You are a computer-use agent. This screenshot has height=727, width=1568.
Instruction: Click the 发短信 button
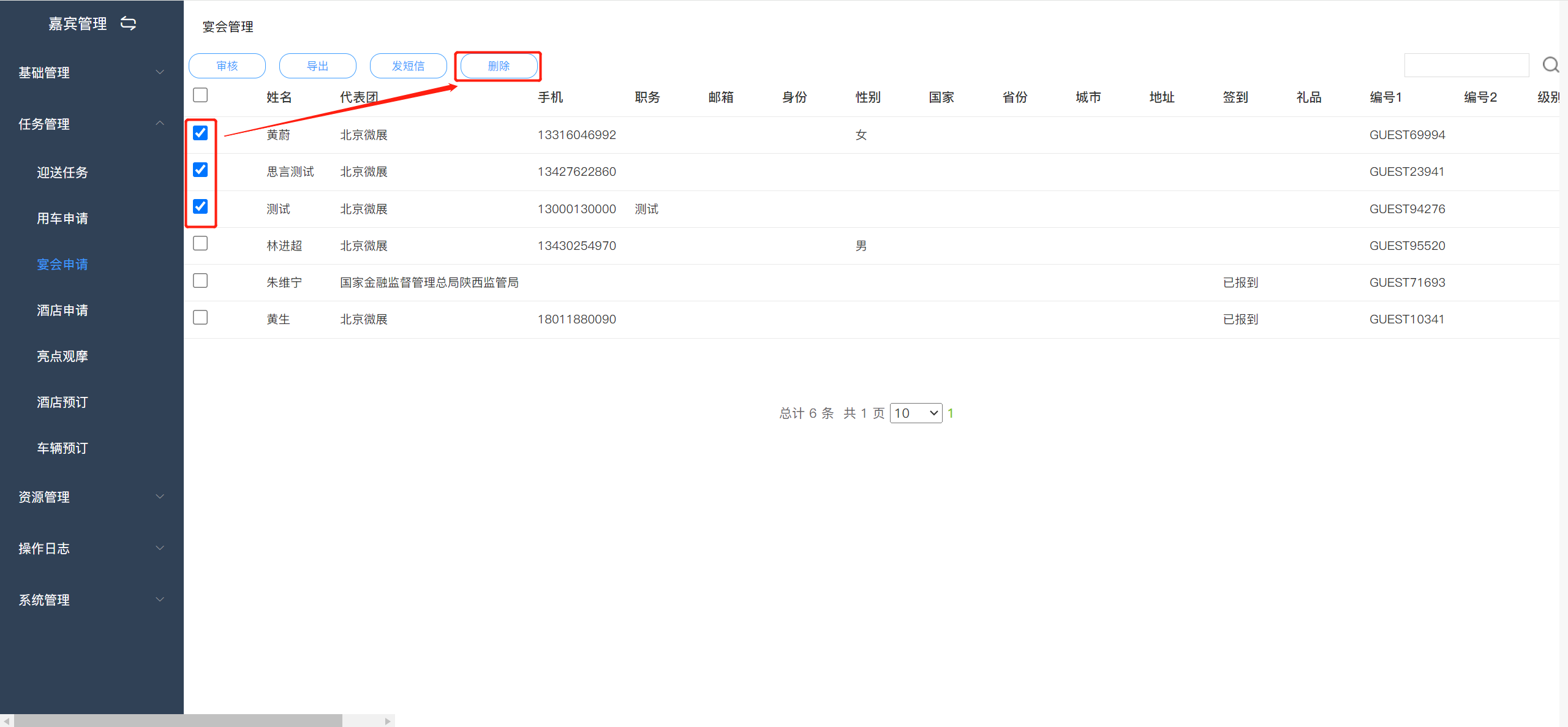point(408,66)
